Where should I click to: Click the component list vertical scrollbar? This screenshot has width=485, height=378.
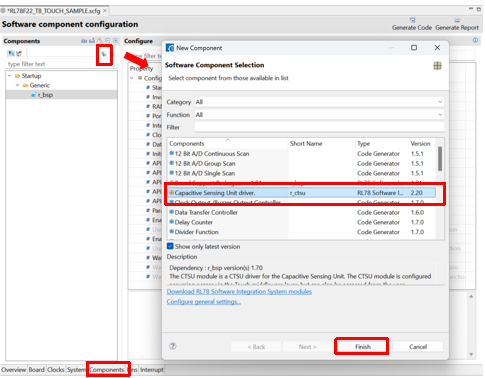tap(440, 159)
